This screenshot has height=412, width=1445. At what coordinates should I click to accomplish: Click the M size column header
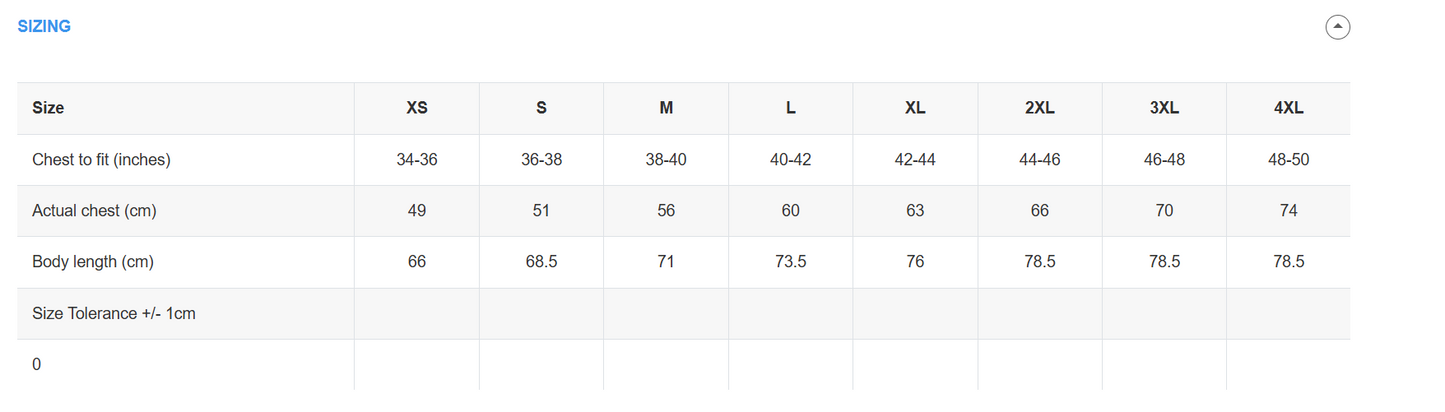(x=666, y=108)
